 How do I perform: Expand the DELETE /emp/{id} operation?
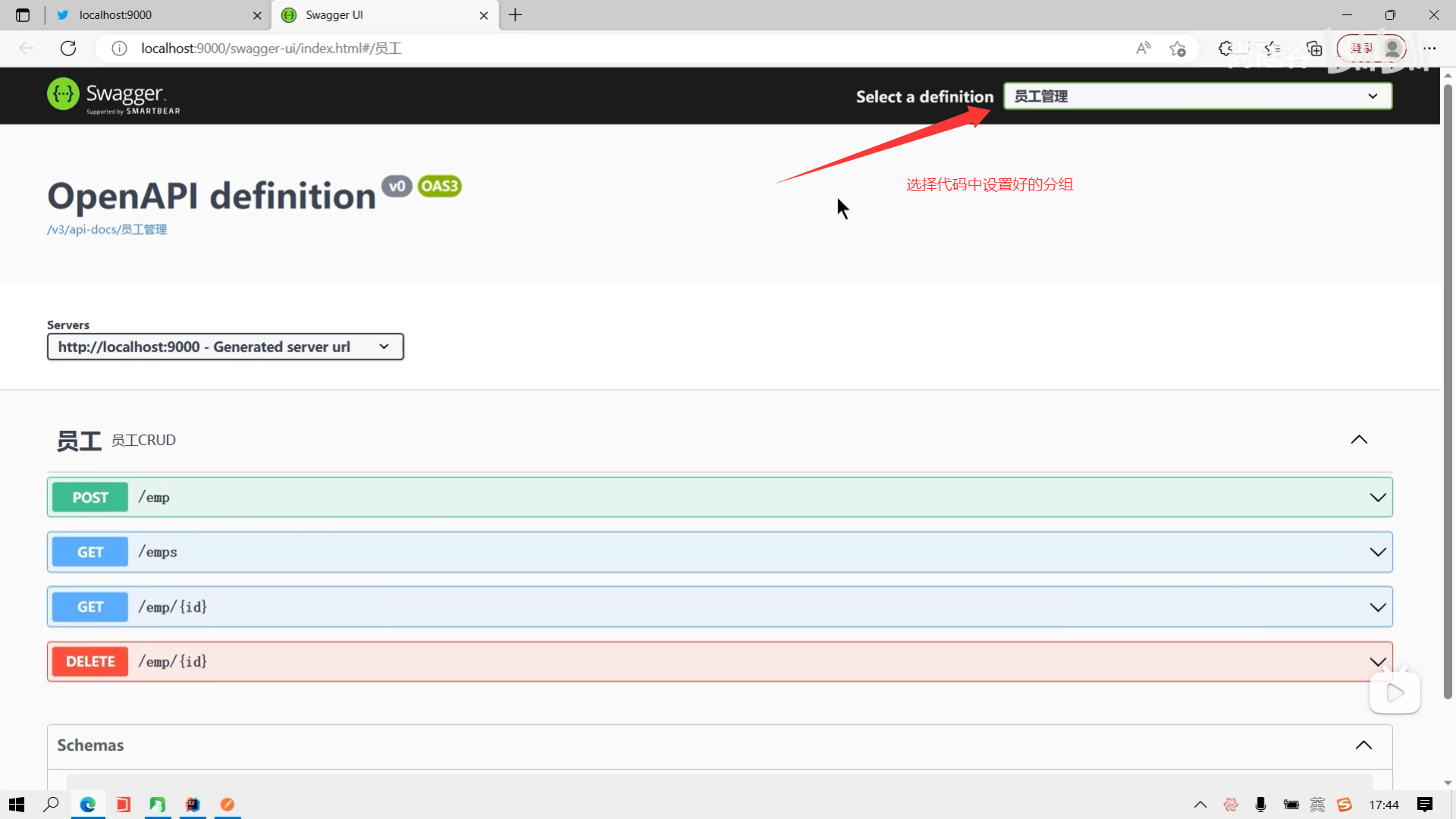pyautogui.click(x=719, y=661)
